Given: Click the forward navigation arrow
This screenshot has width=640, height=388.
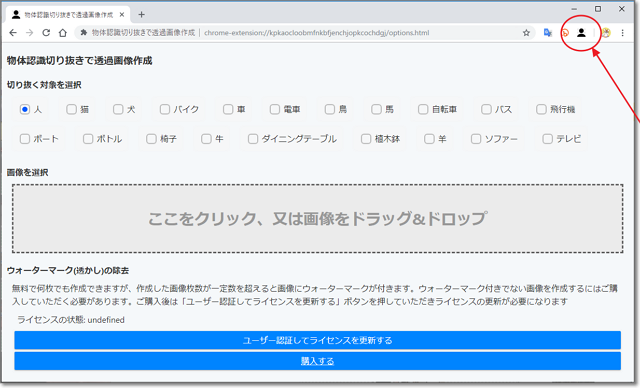Looking at the screenshot, I should pos(29,33).
